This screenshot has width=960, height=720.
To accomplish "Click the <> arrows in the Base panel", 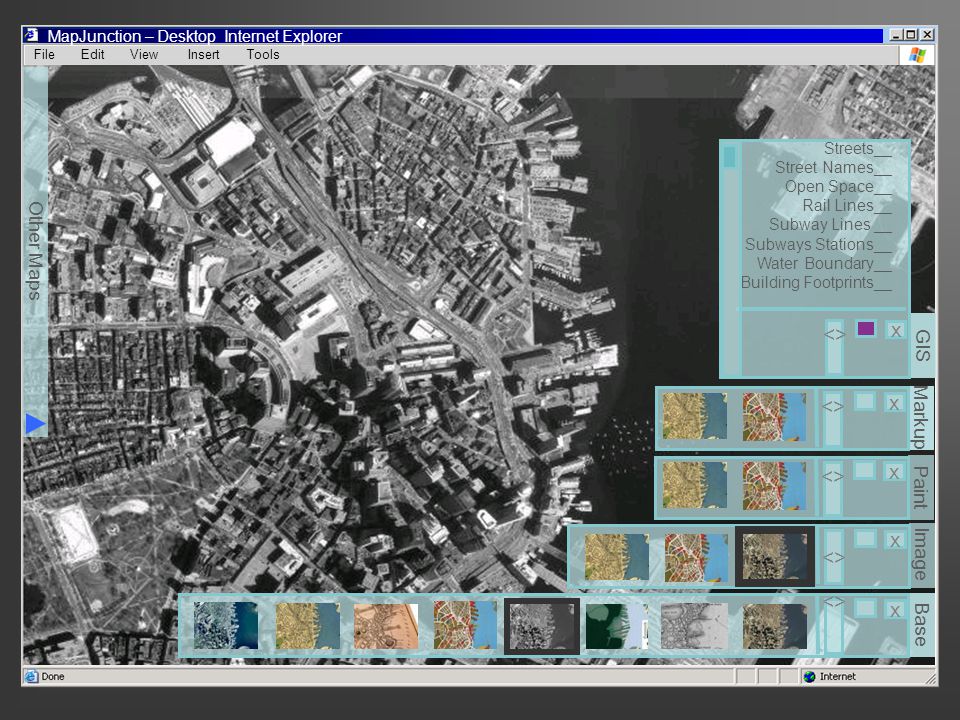I will 834,602.
